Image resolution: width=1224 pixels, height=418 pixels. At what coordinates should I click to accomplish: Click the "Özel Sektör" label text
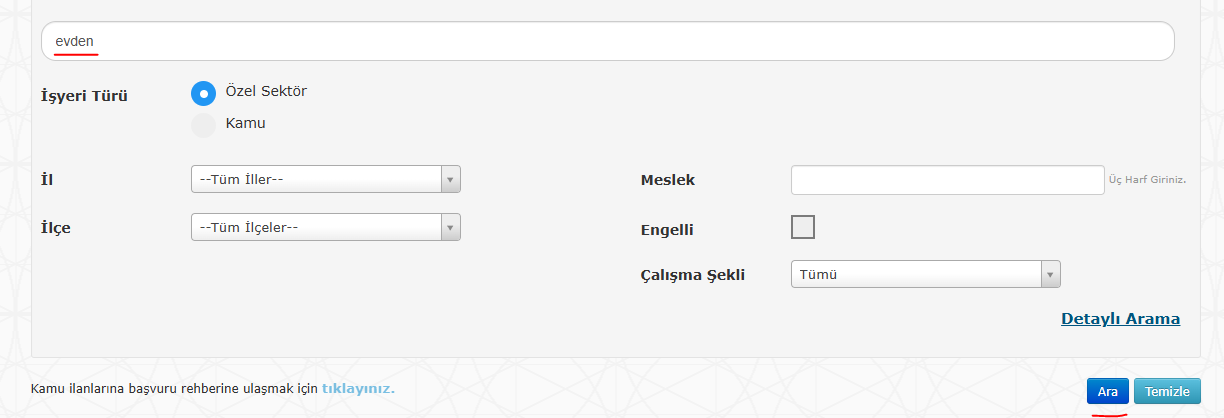[x=266, y=91]
